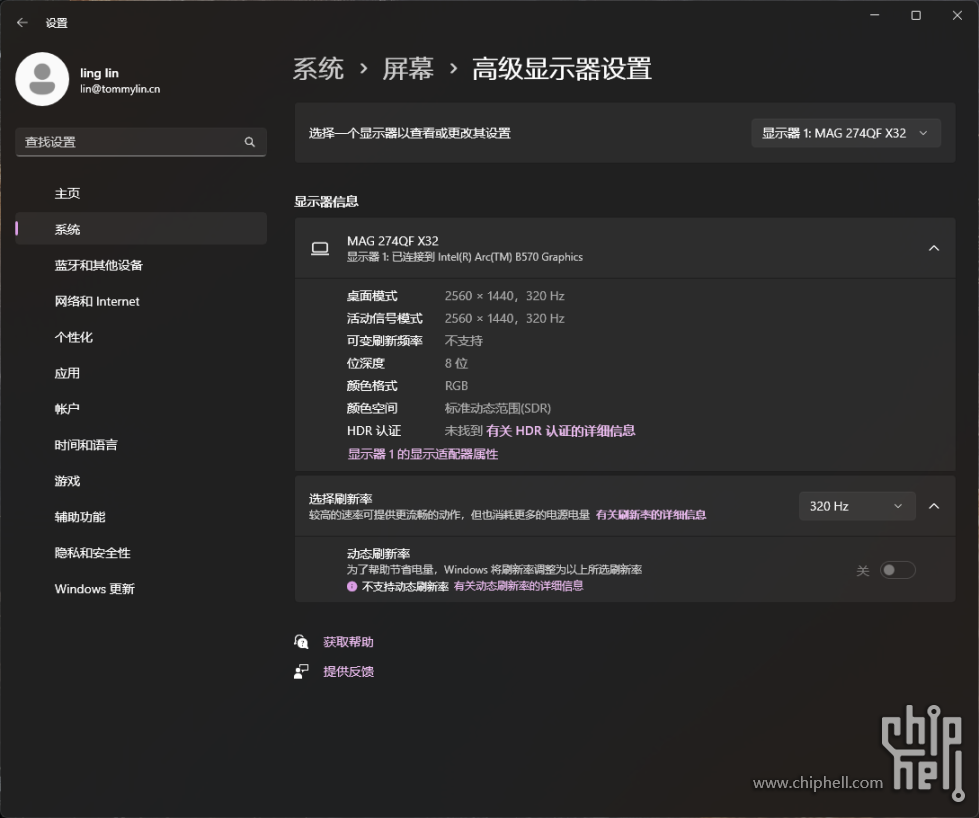979x818 pixels.
Task: Click the ling lin profile avatar
Action: pyautogui.click(x=42, y=79)
